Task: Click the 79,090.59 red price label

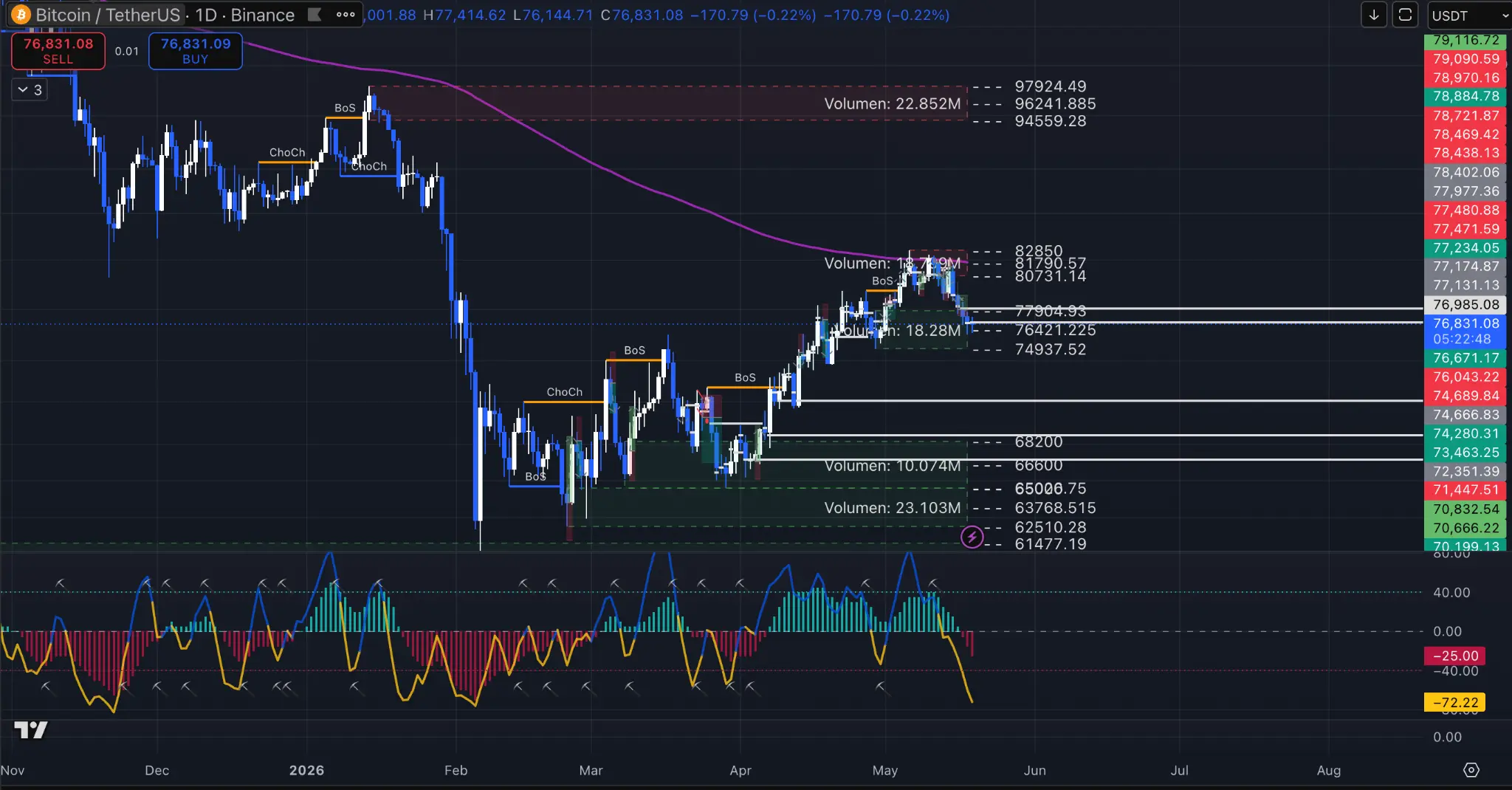Action: (1465, 58)
